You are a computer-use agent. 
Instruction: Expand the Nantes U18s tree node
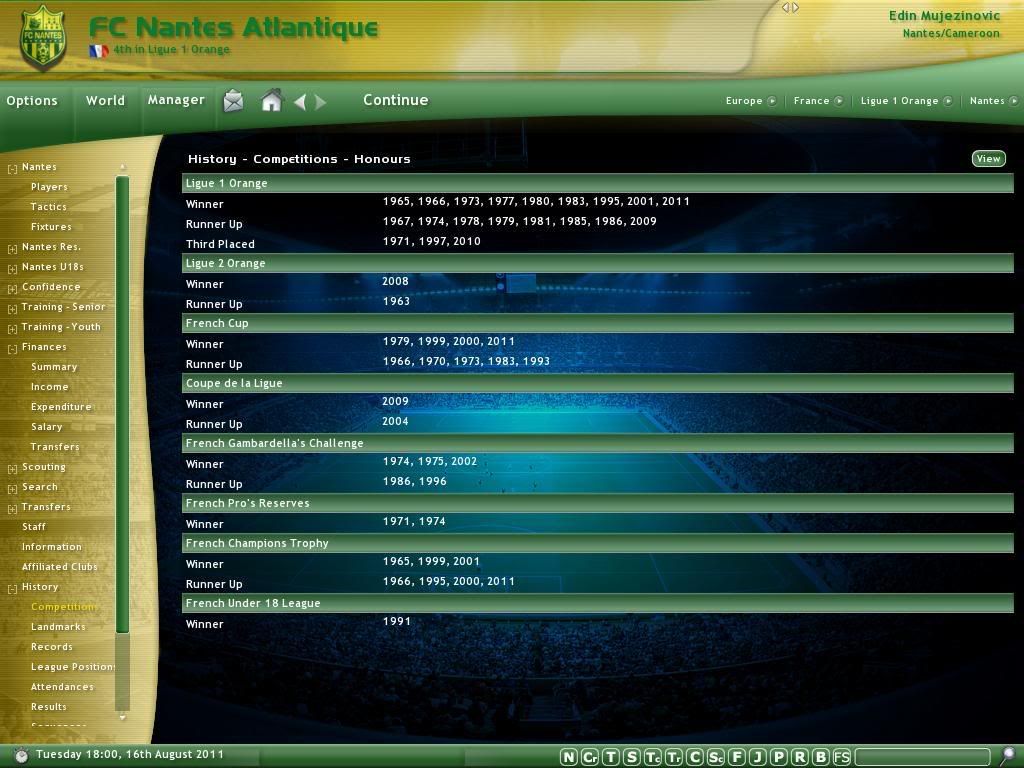12,269
